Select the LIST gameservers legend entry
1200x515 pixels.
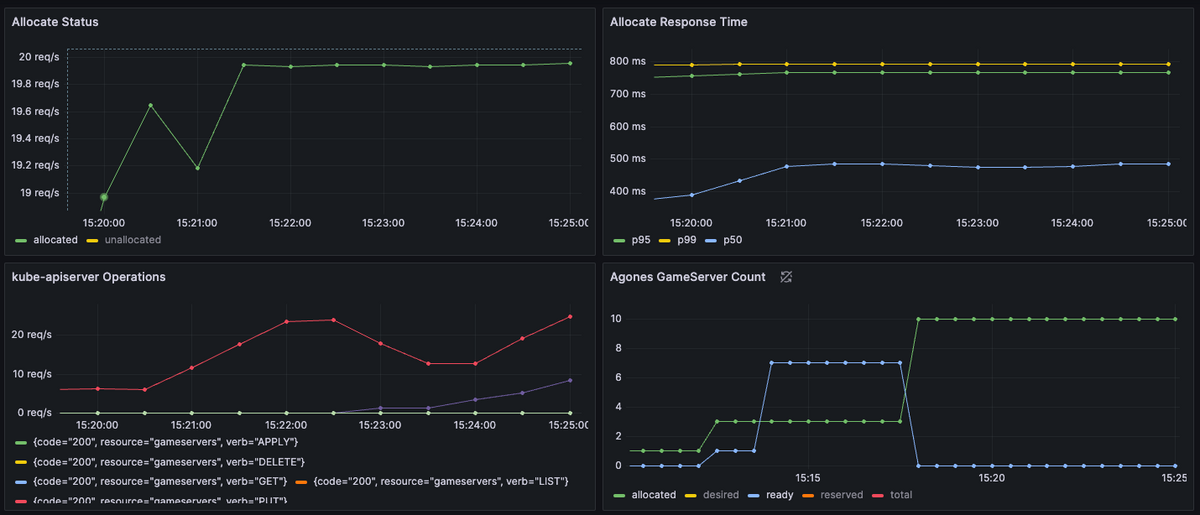coord(441,481)
